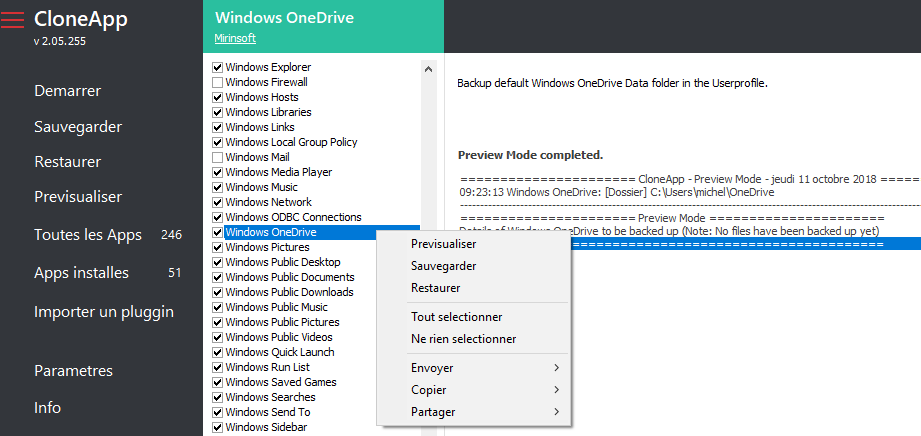Toggle the Windows Libraries checkbox
This screenshot has height=436, width=921.
[x=217, y=112]
